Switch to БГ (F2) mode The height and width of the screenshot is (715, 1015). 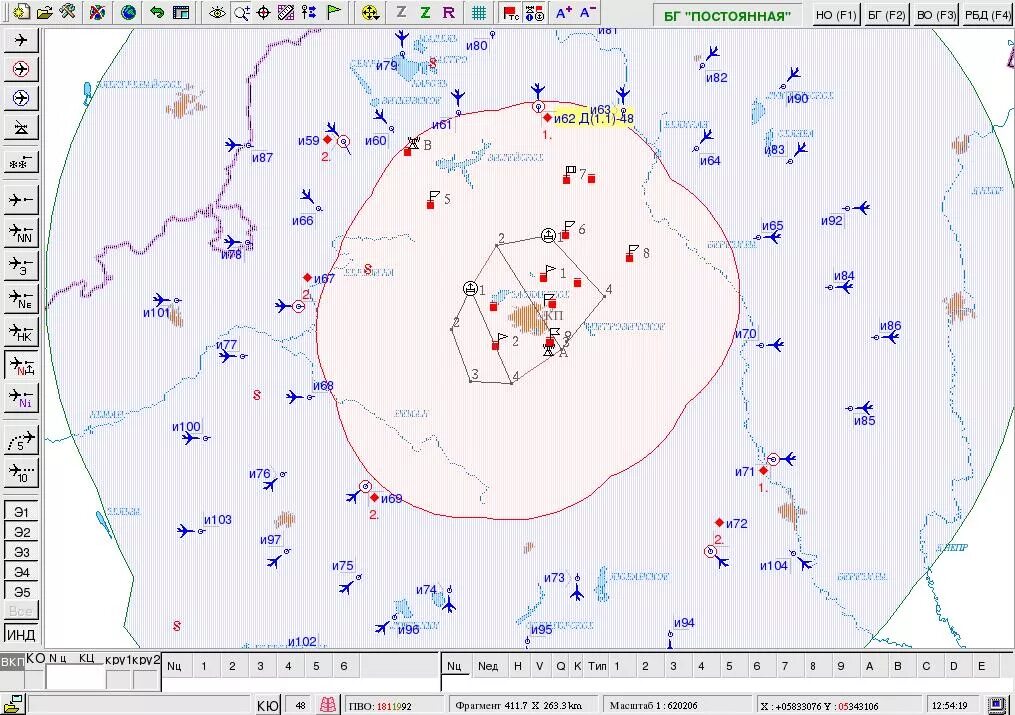(x=886, y=15)
